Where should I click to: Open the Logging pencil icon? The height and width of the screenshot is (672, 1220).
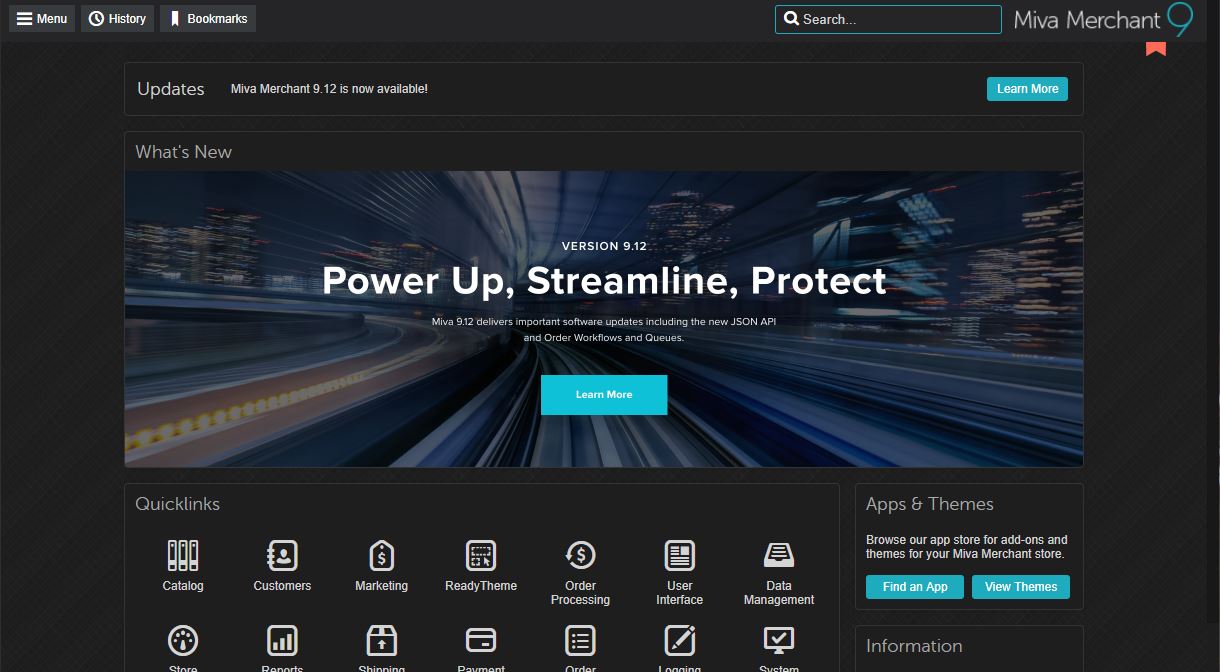pyautogui.click(x=680, y=641)
